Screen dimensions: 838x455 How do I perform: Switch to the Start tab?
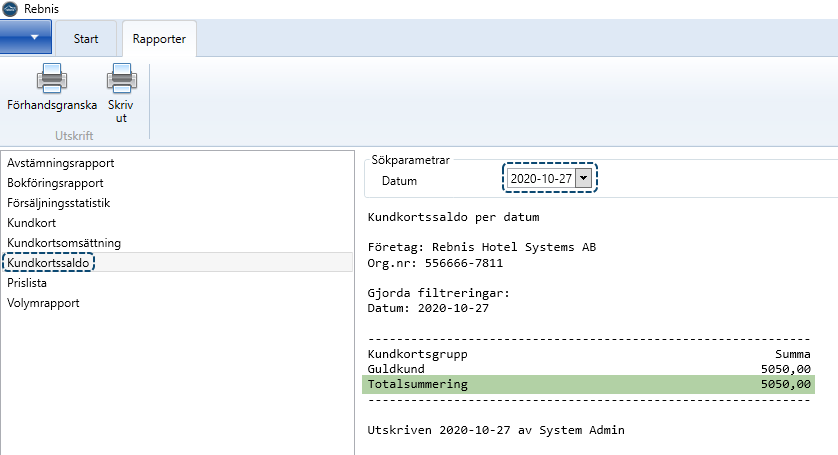(86, 38)
